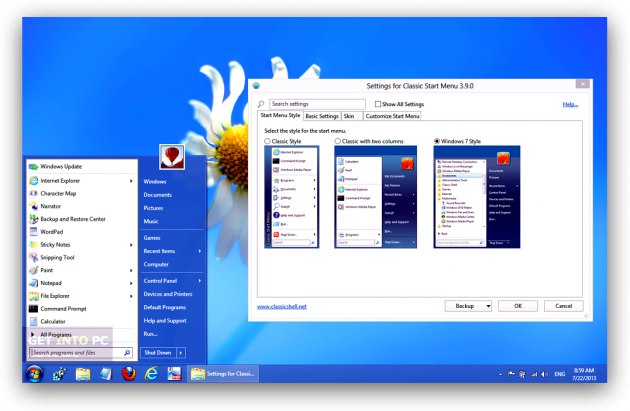Click the Shut Down button
630x411 pixels.
coord(158,353)
